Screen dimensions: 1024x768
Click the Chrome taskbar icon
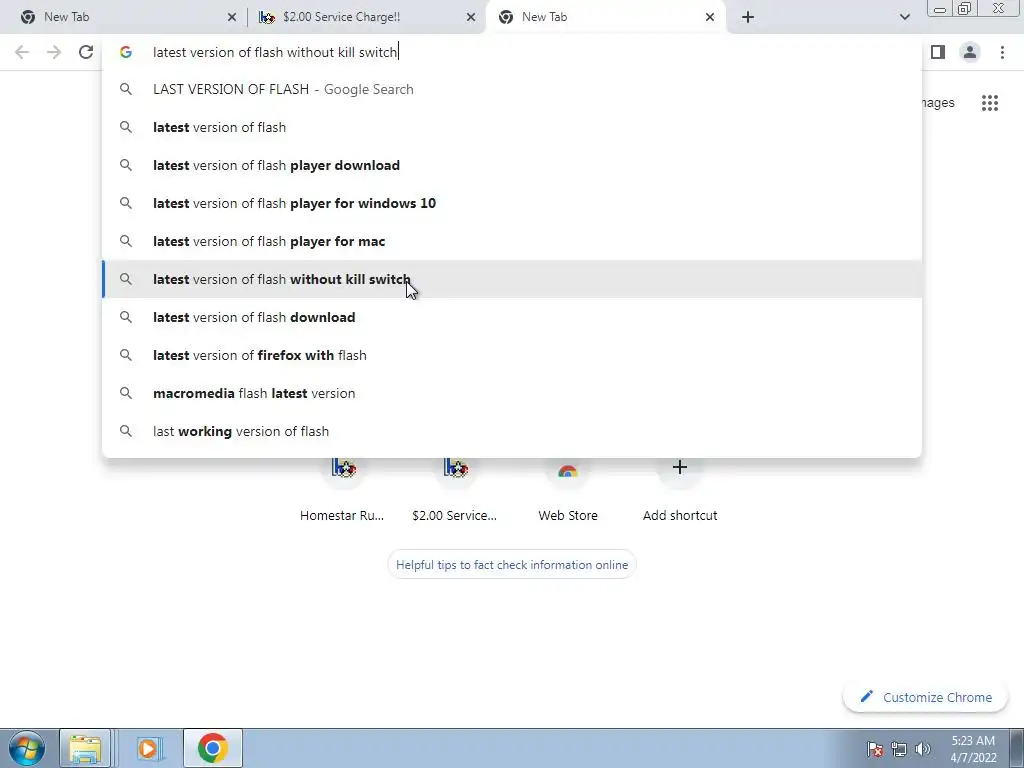point(213,748)
